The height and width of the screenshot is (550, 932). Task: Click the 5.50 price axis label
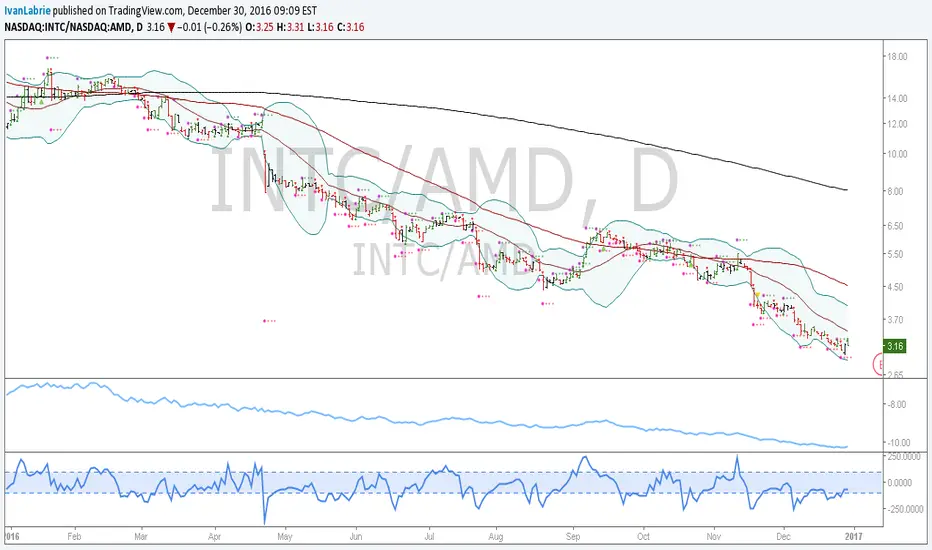click(x=896, y=254)
